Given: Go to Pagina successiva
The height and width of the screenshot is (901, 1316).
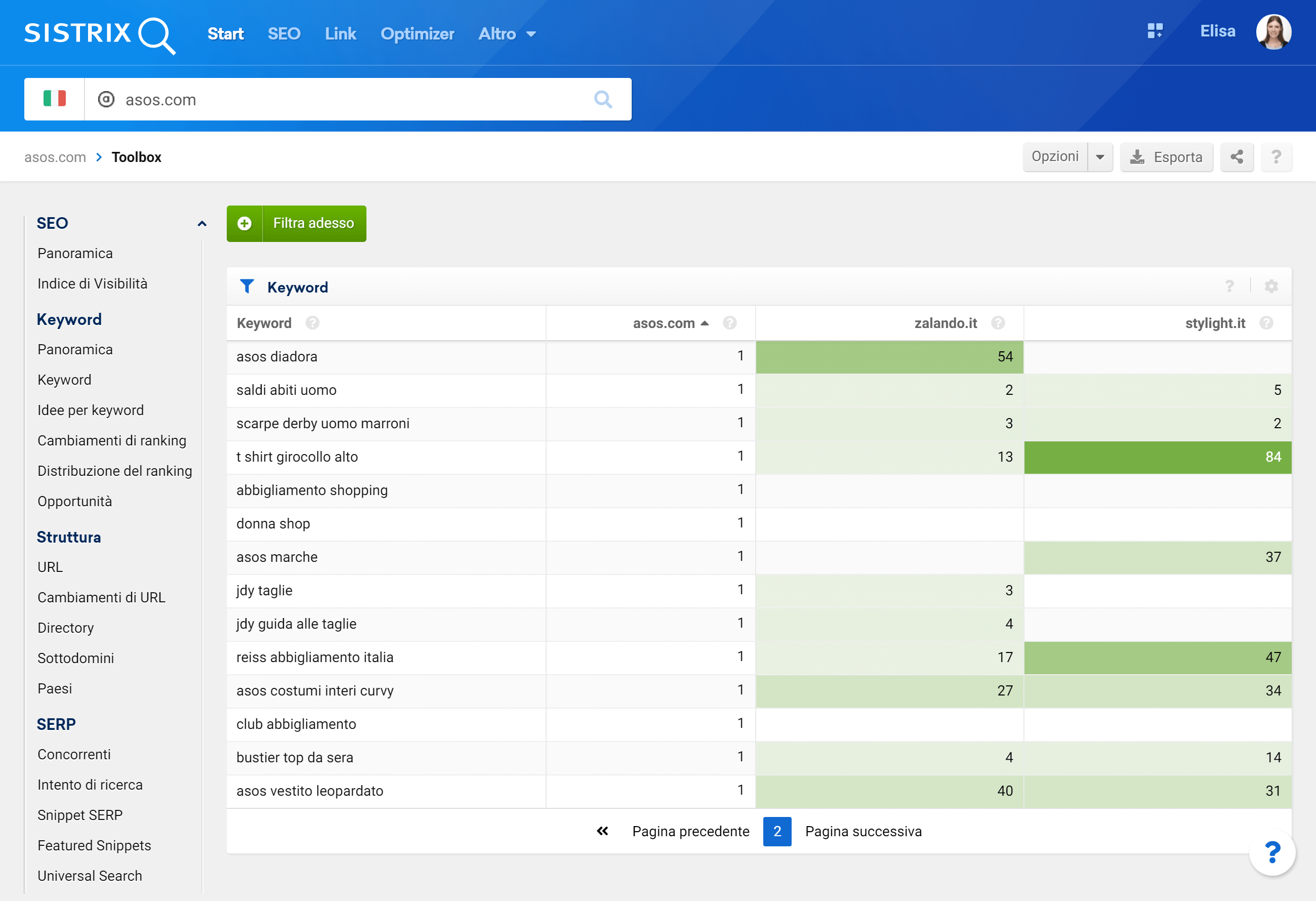Looking at the screenshot, I should [x=863, y=831].
